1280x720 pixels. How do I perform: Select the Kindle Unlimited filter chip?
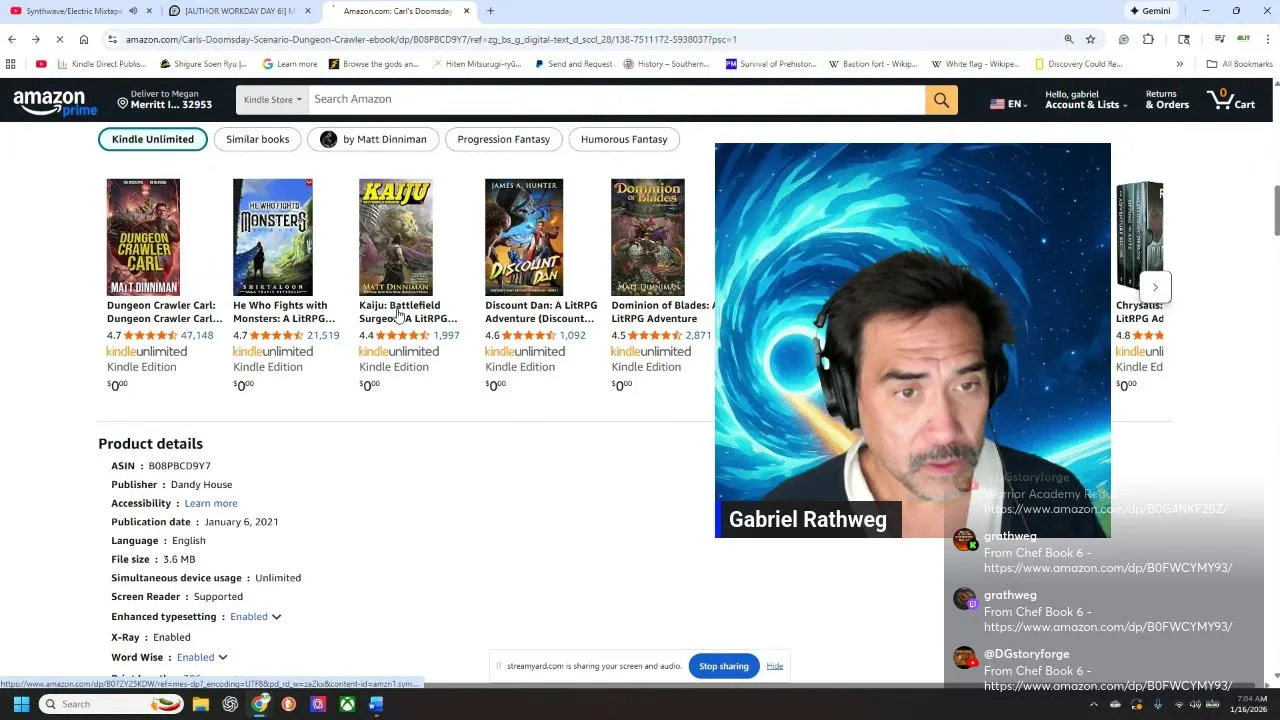pos(153,139)
